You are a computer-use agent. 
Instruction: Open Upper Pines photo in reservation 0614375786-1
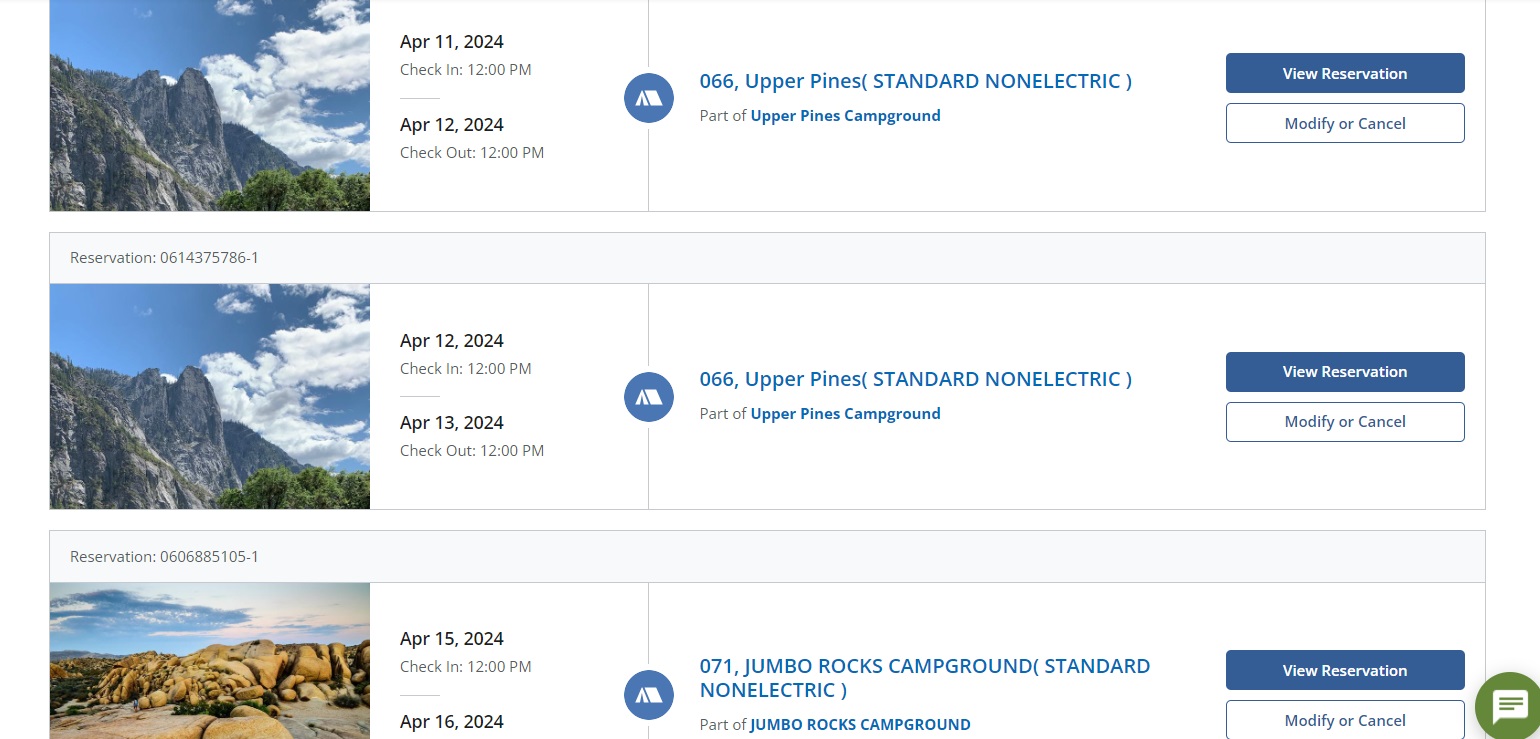(x=210, y=396)
